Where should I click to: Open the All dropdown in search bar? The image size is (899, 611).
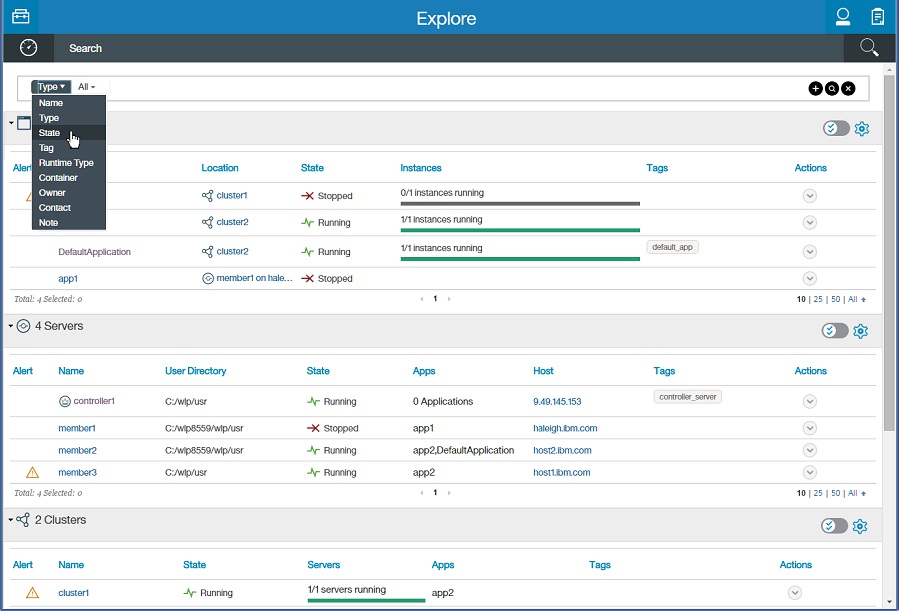[87, 87]
